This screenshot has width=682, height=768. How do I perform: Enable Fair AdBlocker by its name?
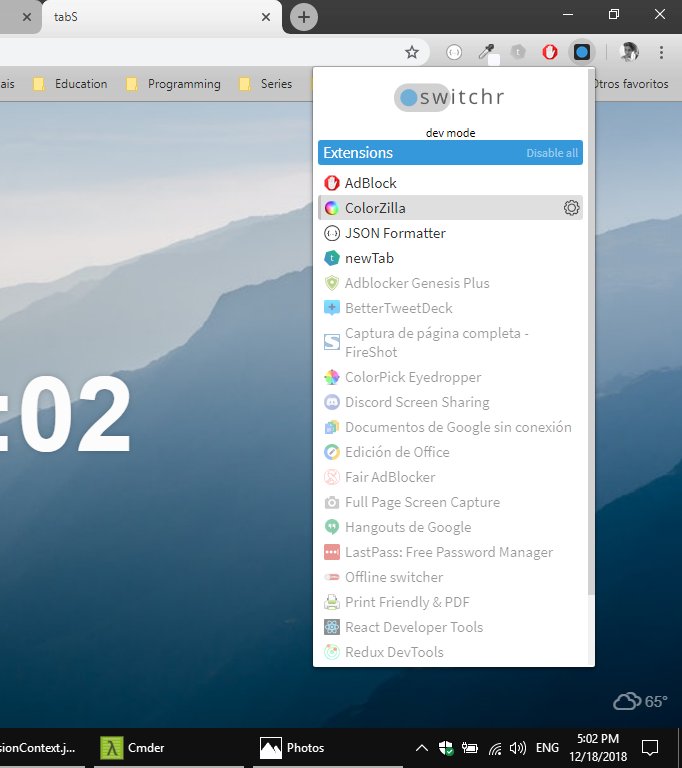(390, 477)
